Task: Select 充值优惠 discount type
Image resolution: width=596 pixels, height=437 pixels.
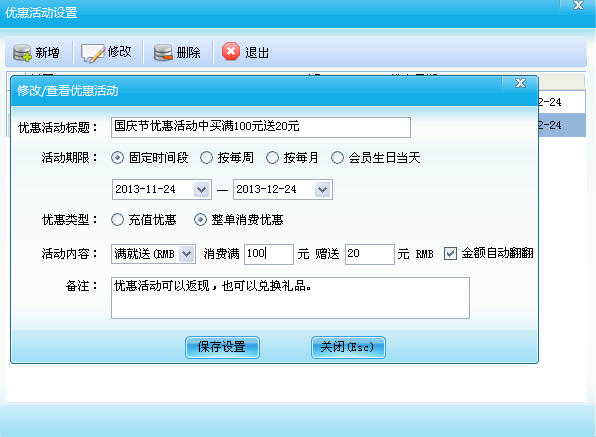Action: coord(117,220)
